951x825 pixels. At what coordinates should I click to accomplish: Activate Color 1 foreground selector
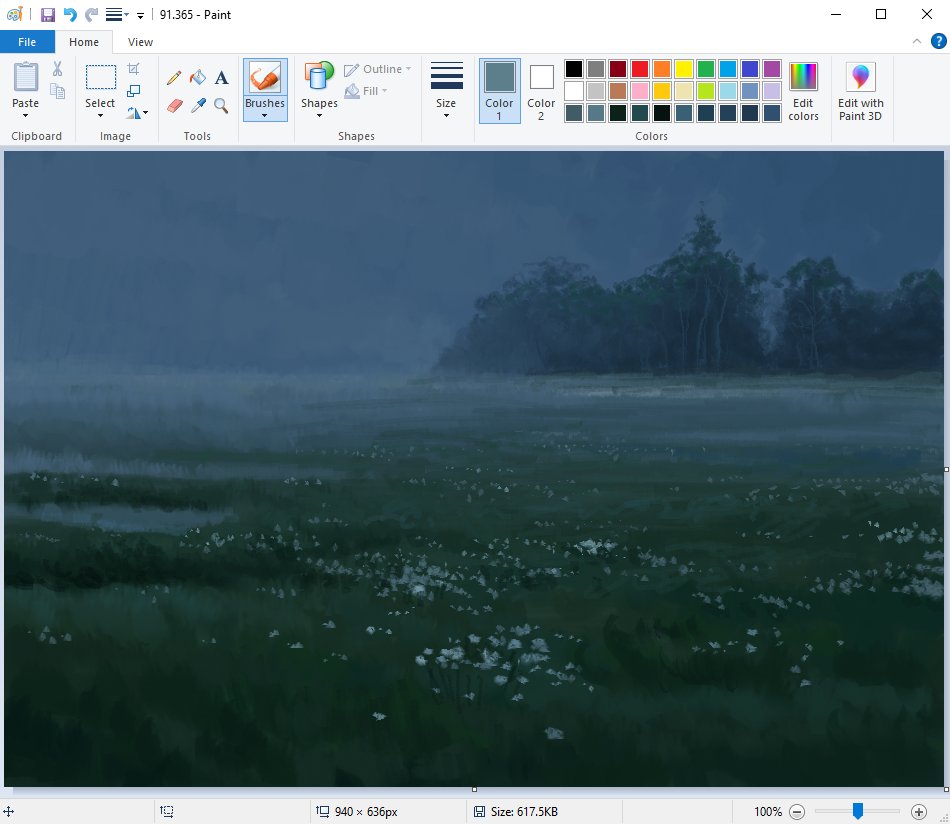(x=499, y=91)
